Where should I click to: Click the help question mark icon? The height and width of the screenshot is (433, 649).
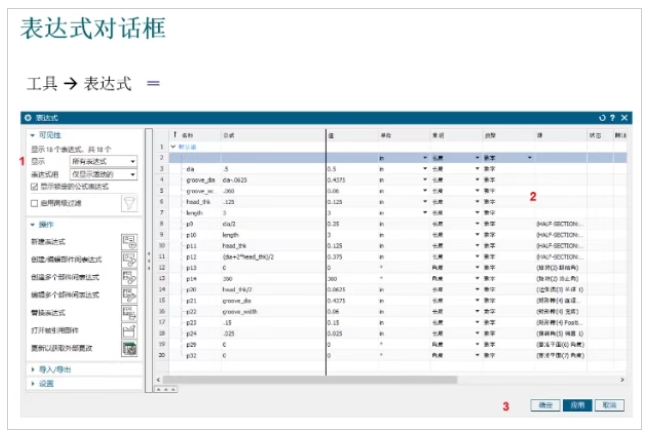pyautogui.click(x=613, y=118)
